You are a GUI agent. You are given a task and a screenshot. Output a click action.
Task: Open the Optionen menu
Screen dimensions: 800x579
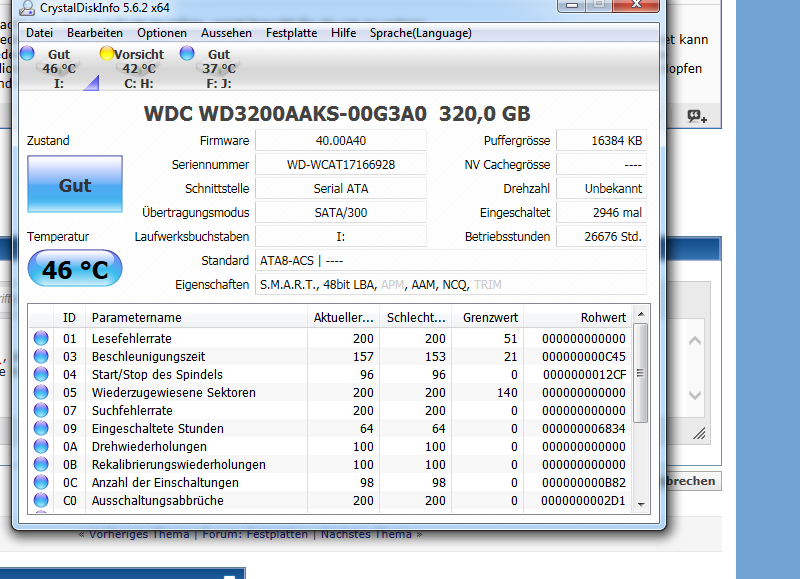click(x=162, y=33)
